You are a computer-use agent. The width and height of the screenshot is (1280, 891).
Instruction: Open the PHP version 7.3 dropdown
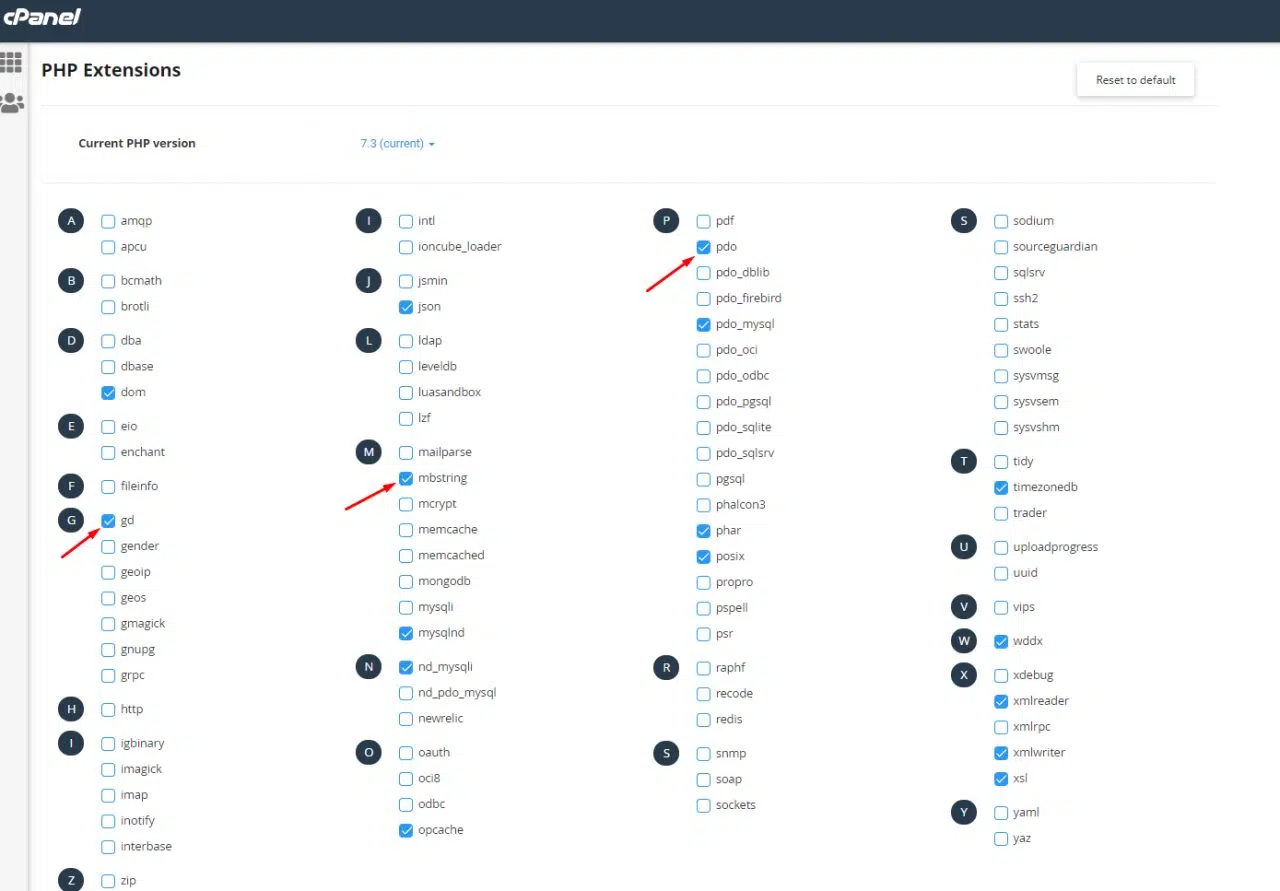tap(397, 144)
